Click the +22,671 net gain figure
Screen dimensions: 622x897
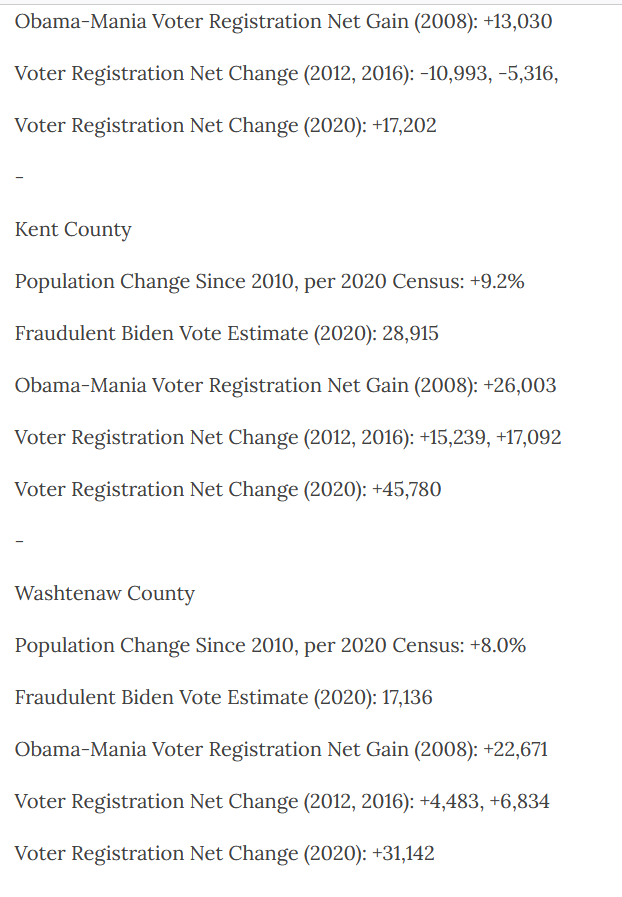coord(515,750)
